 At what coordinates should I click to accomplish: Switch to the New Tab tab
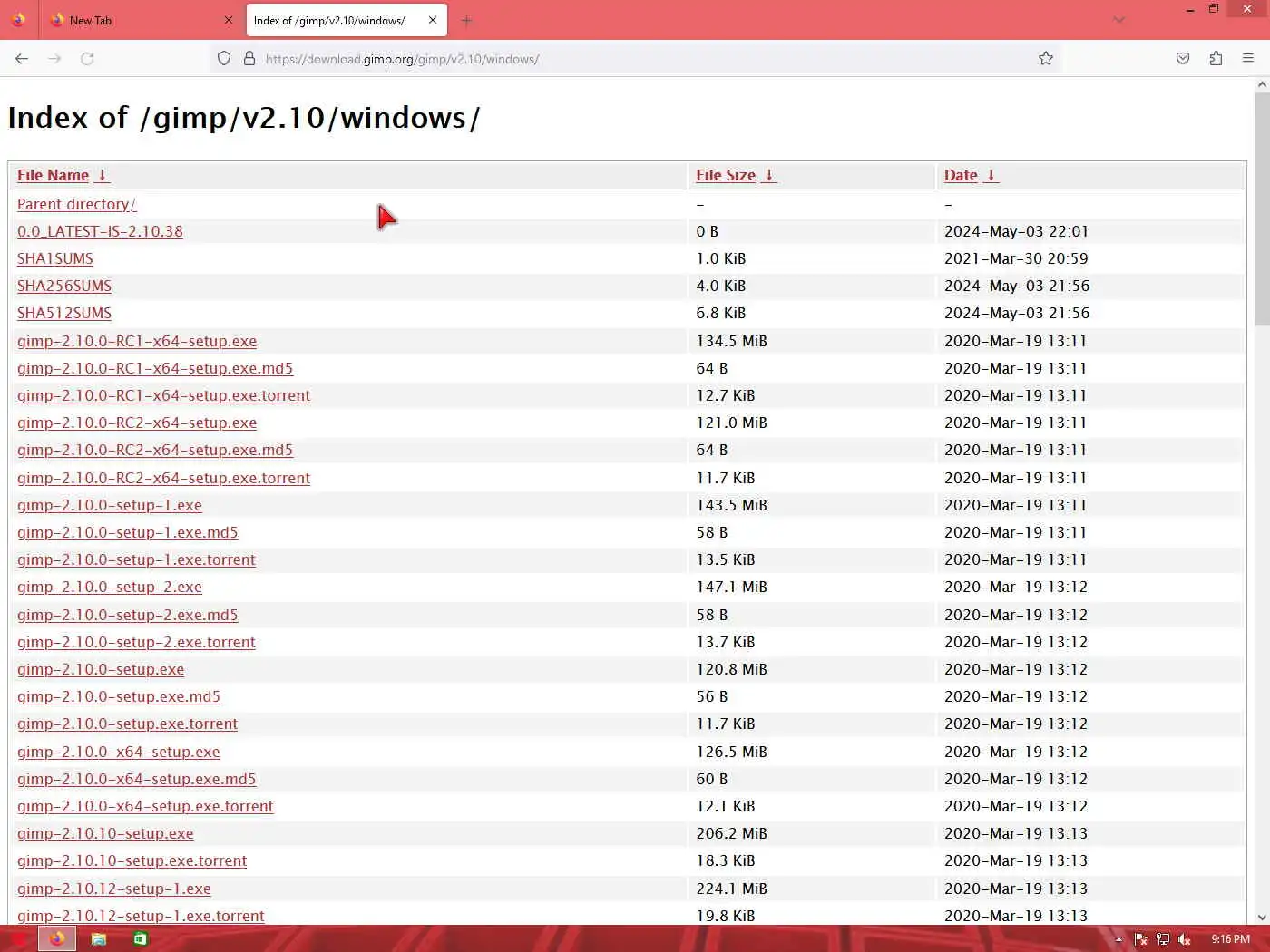click(141, 20)
